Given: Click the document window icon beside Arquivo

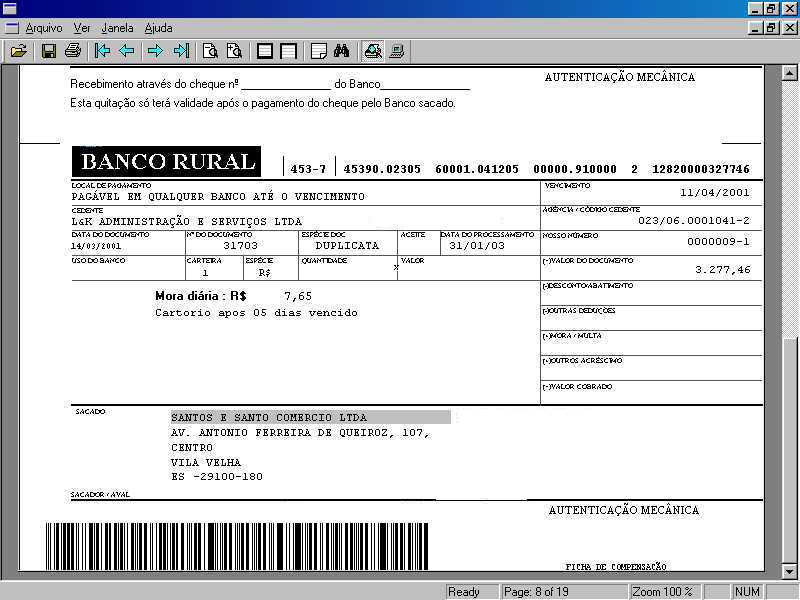Looking at the screenshot, I should (11, 28).
